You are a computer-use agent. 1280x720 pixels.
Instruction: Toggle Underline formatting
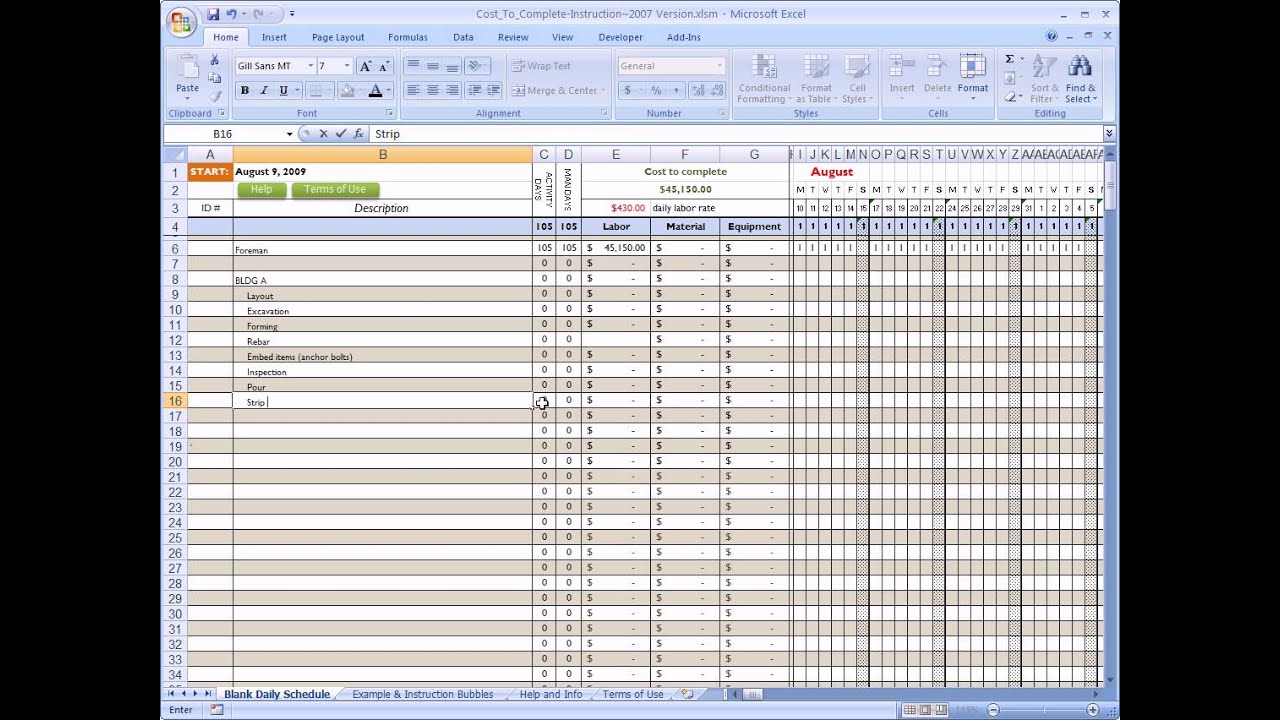(x=283, y=90)
